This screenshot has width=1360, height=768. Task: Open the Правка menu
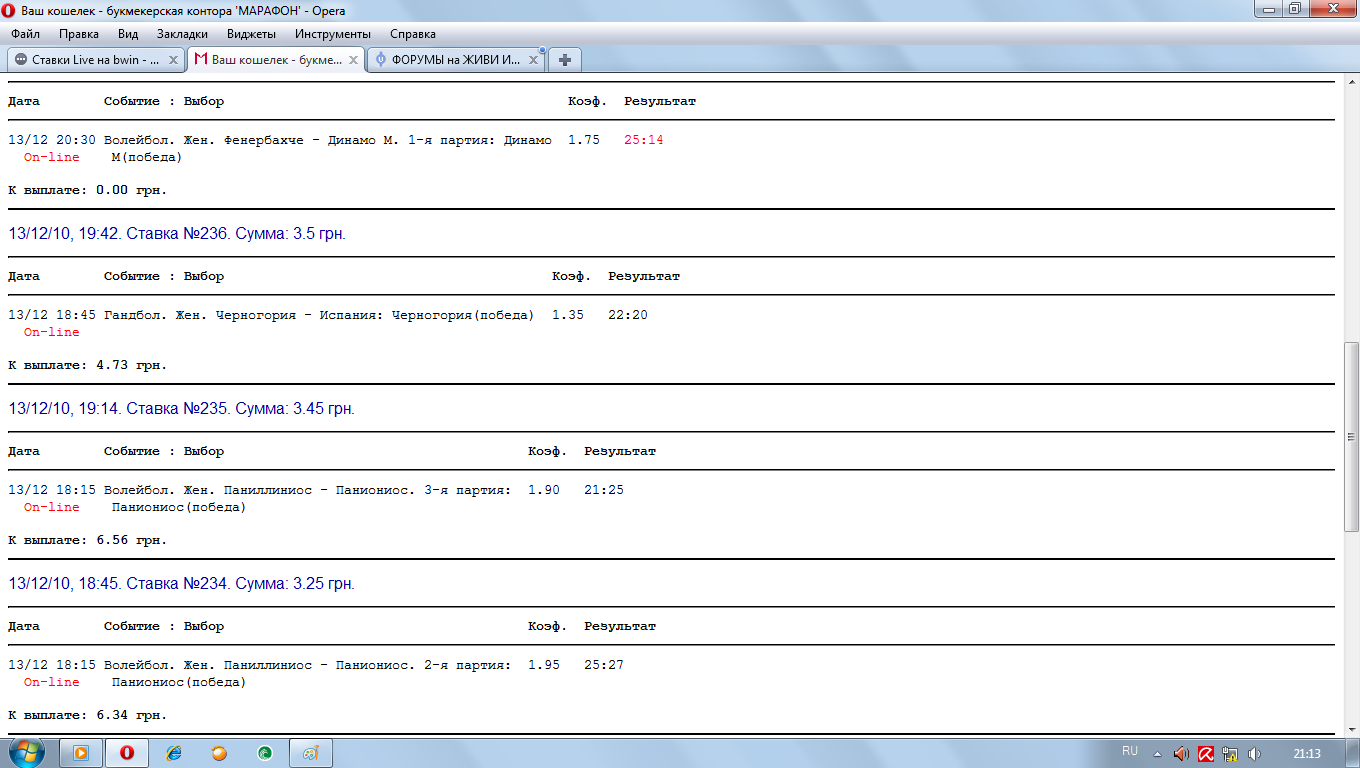coord(79,34)
